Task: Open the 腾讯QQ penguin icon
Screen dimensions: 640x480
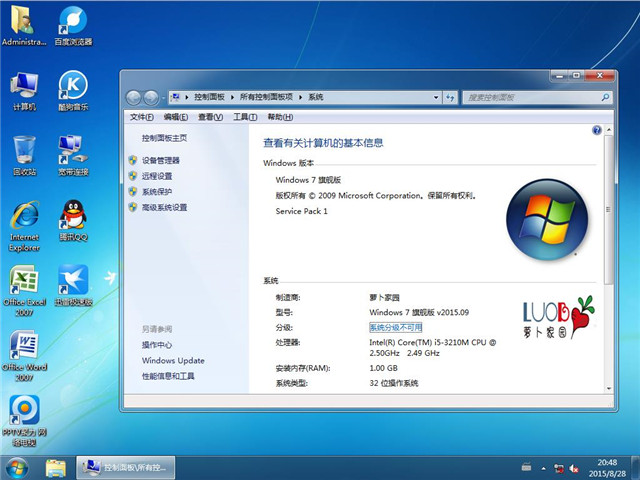Action: point(73,220)
